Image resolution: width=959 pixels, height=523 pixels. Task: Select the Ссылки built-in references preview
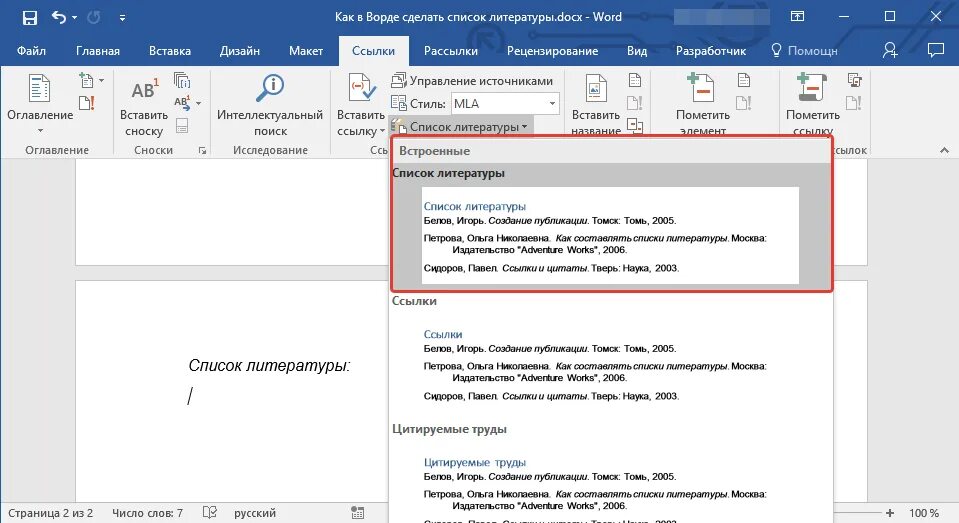coord(610,364)
